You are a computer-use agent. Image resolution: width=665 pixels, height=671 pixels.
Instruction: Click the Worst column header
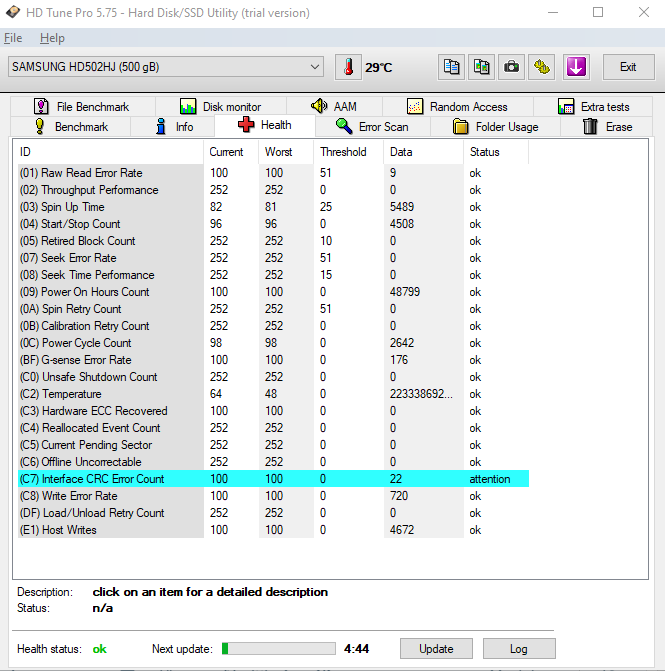pos(286,152)
